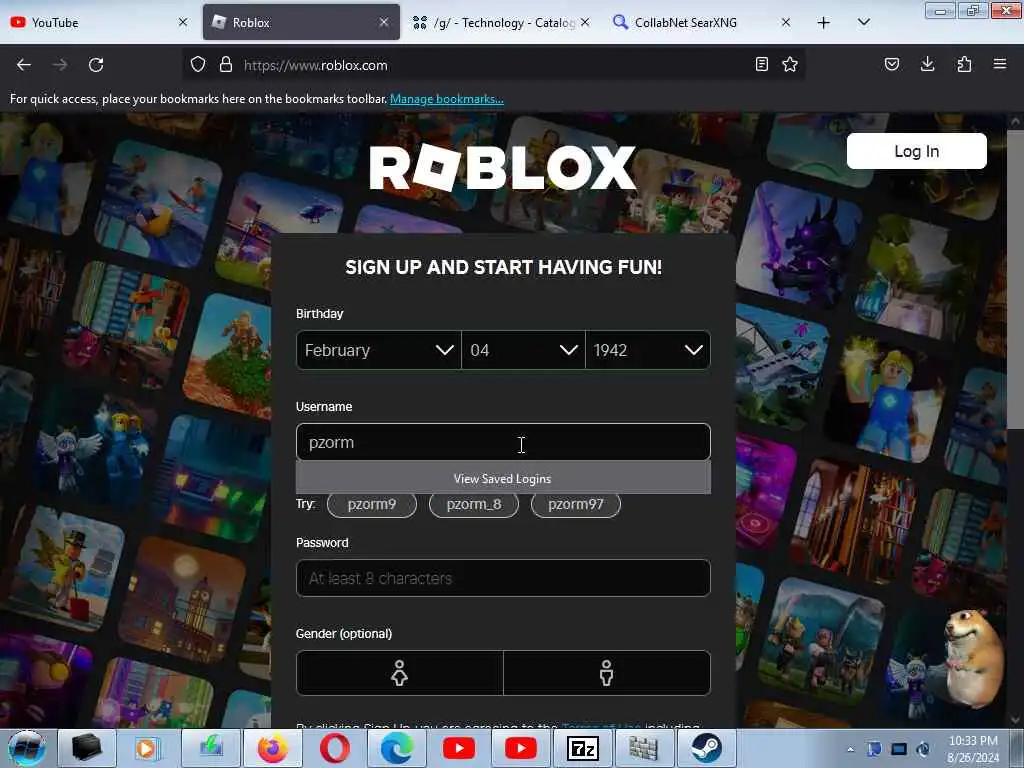
Task: Click the taskbar clock showing 10:33 PM
Action: coord(973,749)
